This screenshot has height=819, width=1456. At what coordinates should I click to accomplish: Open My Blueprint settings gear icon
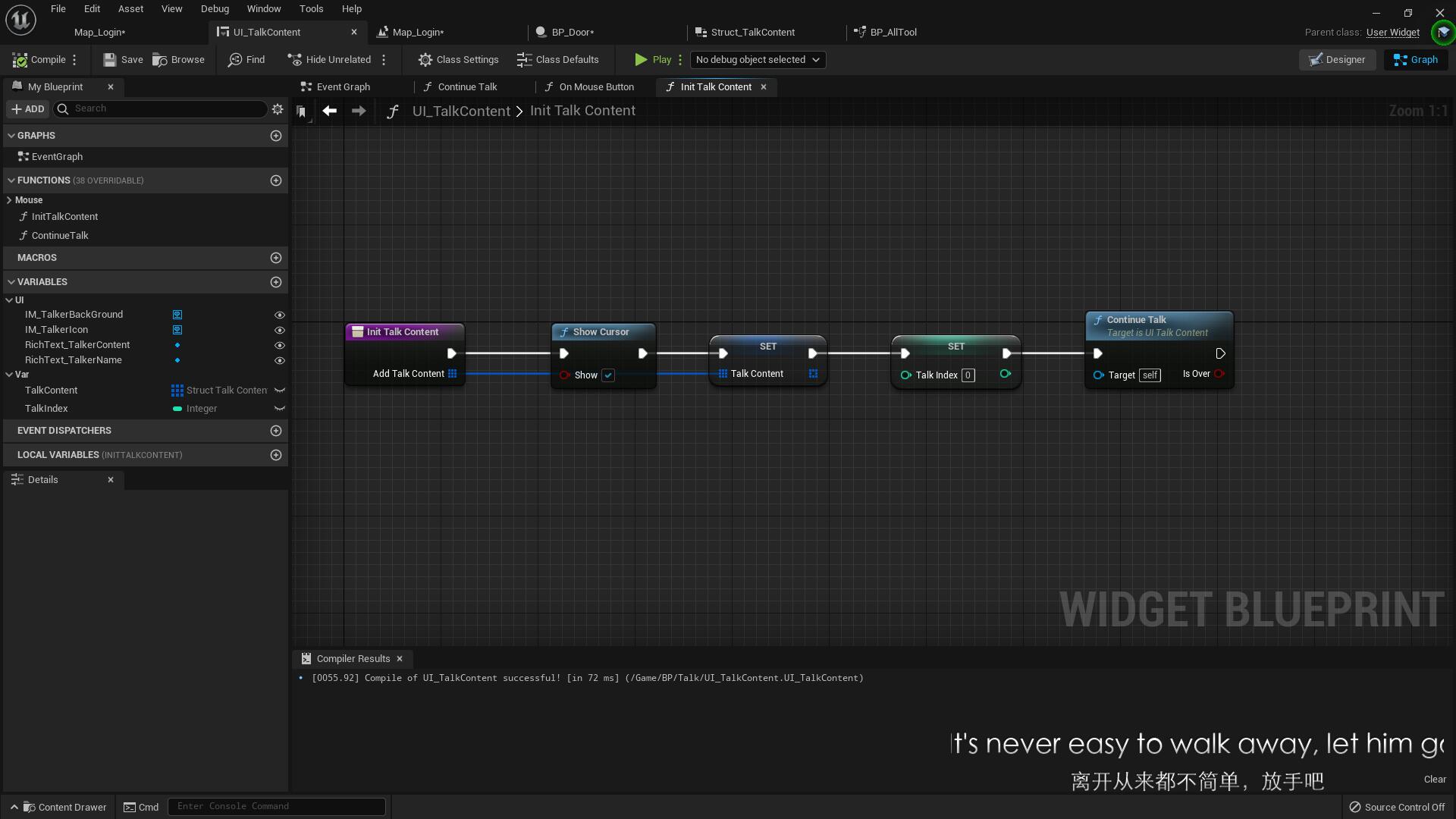point(278,109)
